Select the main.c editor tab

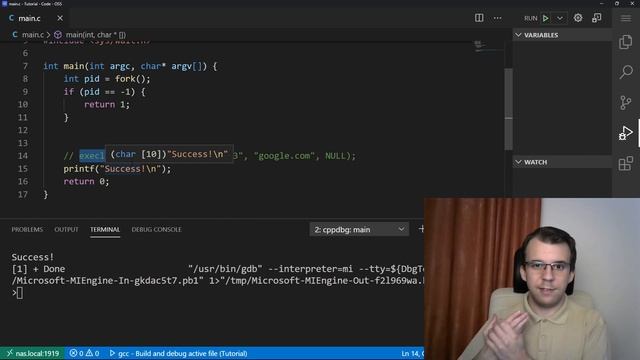coord(29,18)
